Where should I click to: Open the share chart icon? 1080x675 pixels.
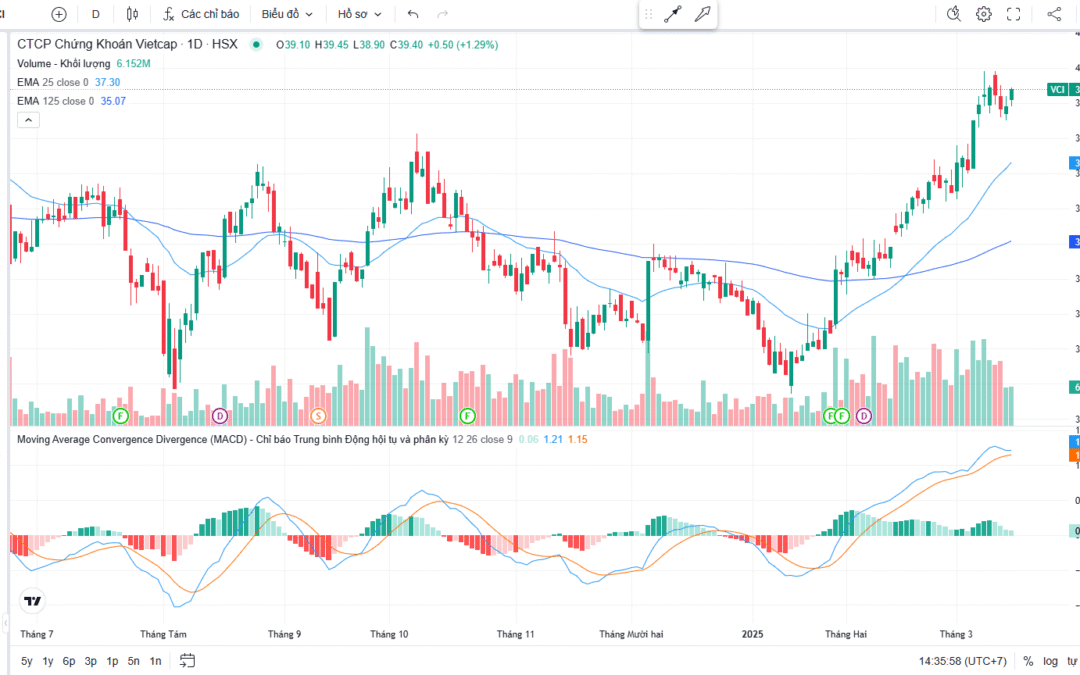click(1054, 14)
